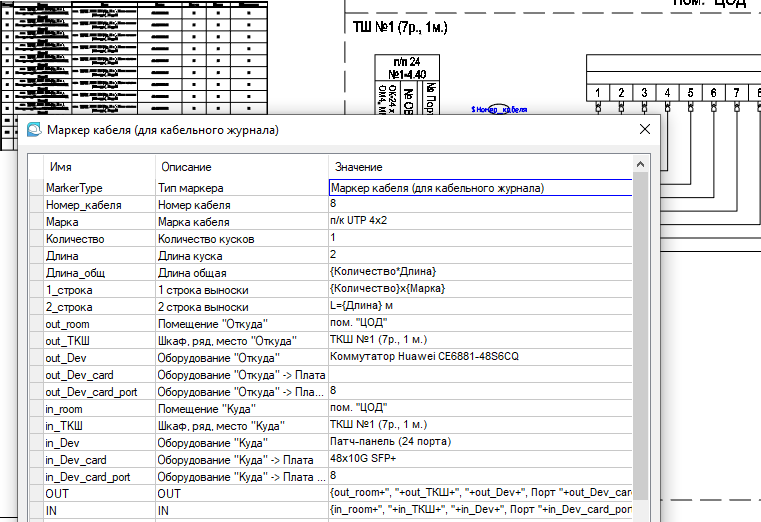This screenshot has height=522, width=761.
Task: Click the 'Номер_кабеля' name cell
Action: click(x=99, y=205)
